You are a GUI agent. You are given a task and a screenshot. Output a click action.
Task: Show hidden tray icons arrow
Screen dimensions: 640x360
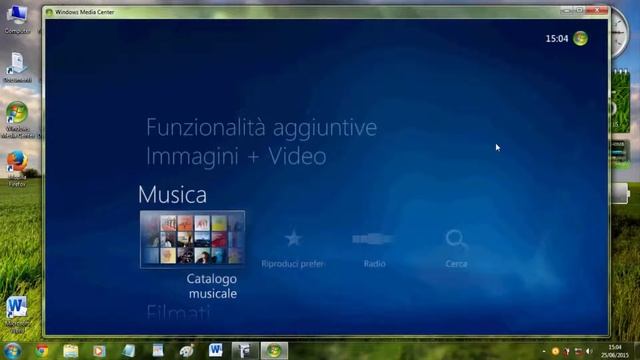pyautogui.click(x=544, y=351)
